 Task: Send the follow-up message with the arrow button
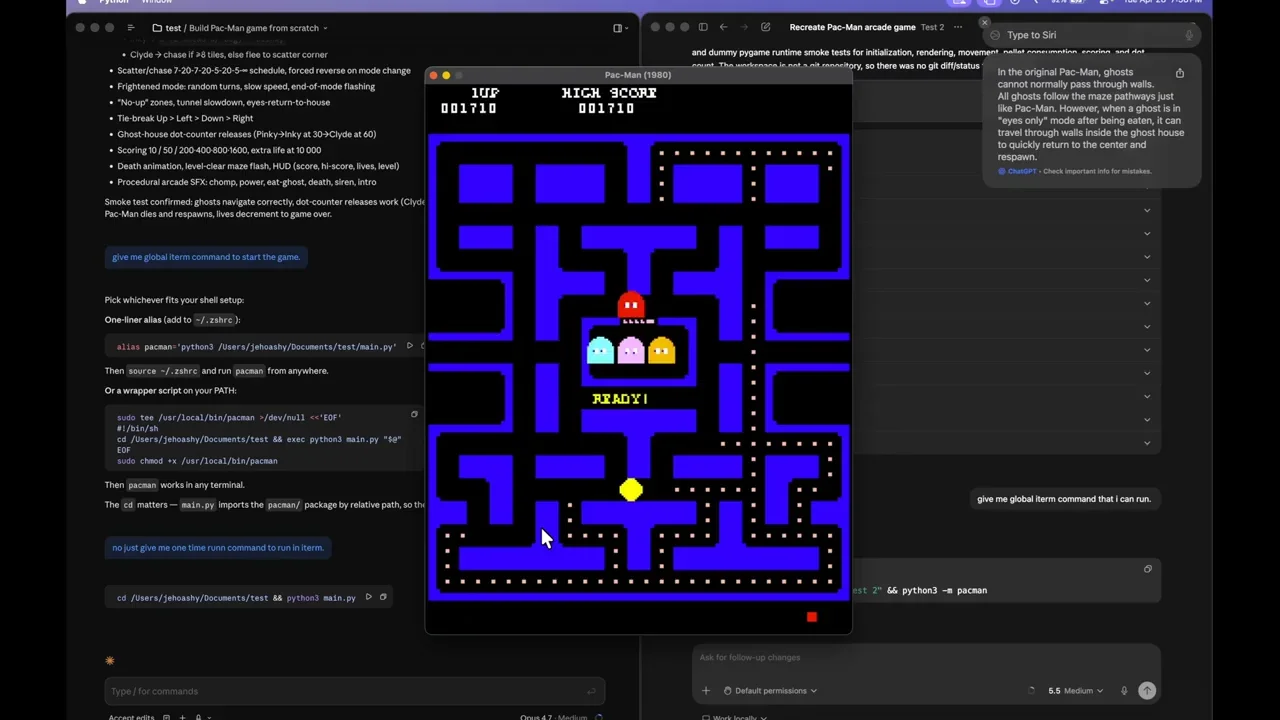point(1147,690)
